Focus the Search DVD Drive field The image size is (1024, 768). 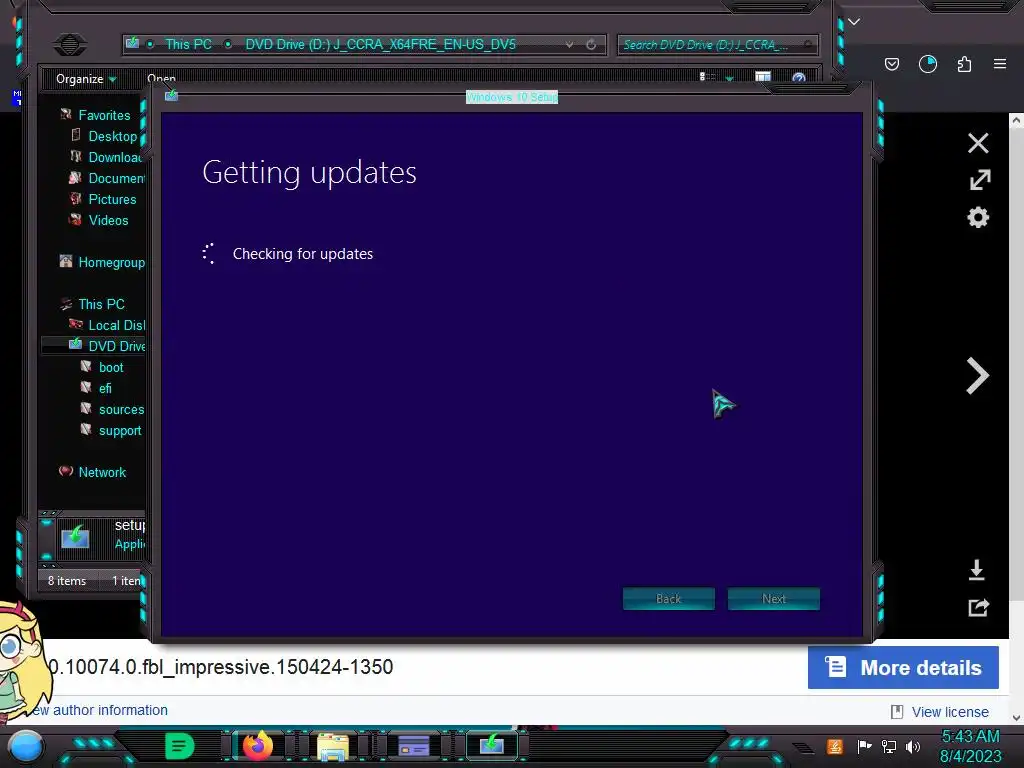pos(717,44)
